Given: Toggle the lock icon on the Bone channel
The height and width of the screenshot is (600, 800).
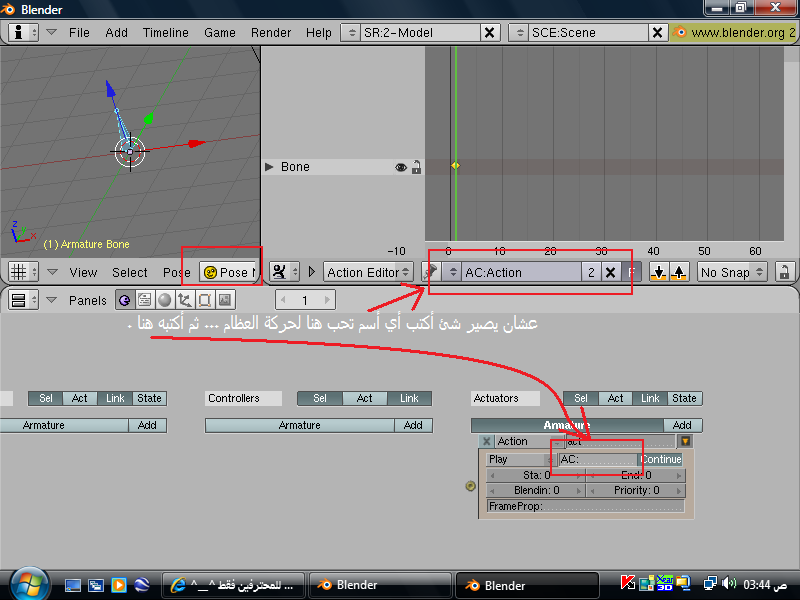Looking at the screenshot, I should [416, 167].
